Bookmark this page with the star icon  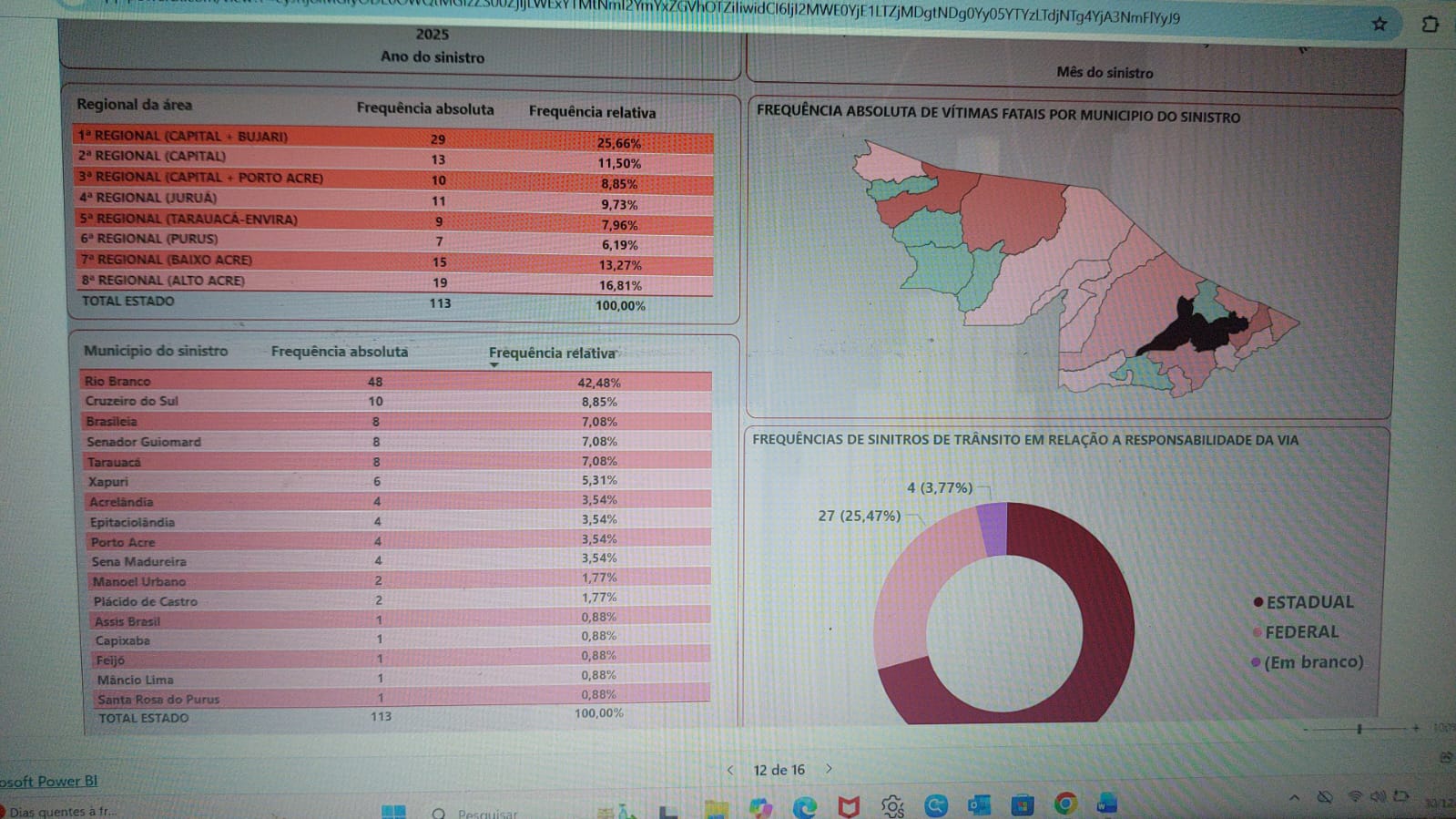[x=1380, y=25]
